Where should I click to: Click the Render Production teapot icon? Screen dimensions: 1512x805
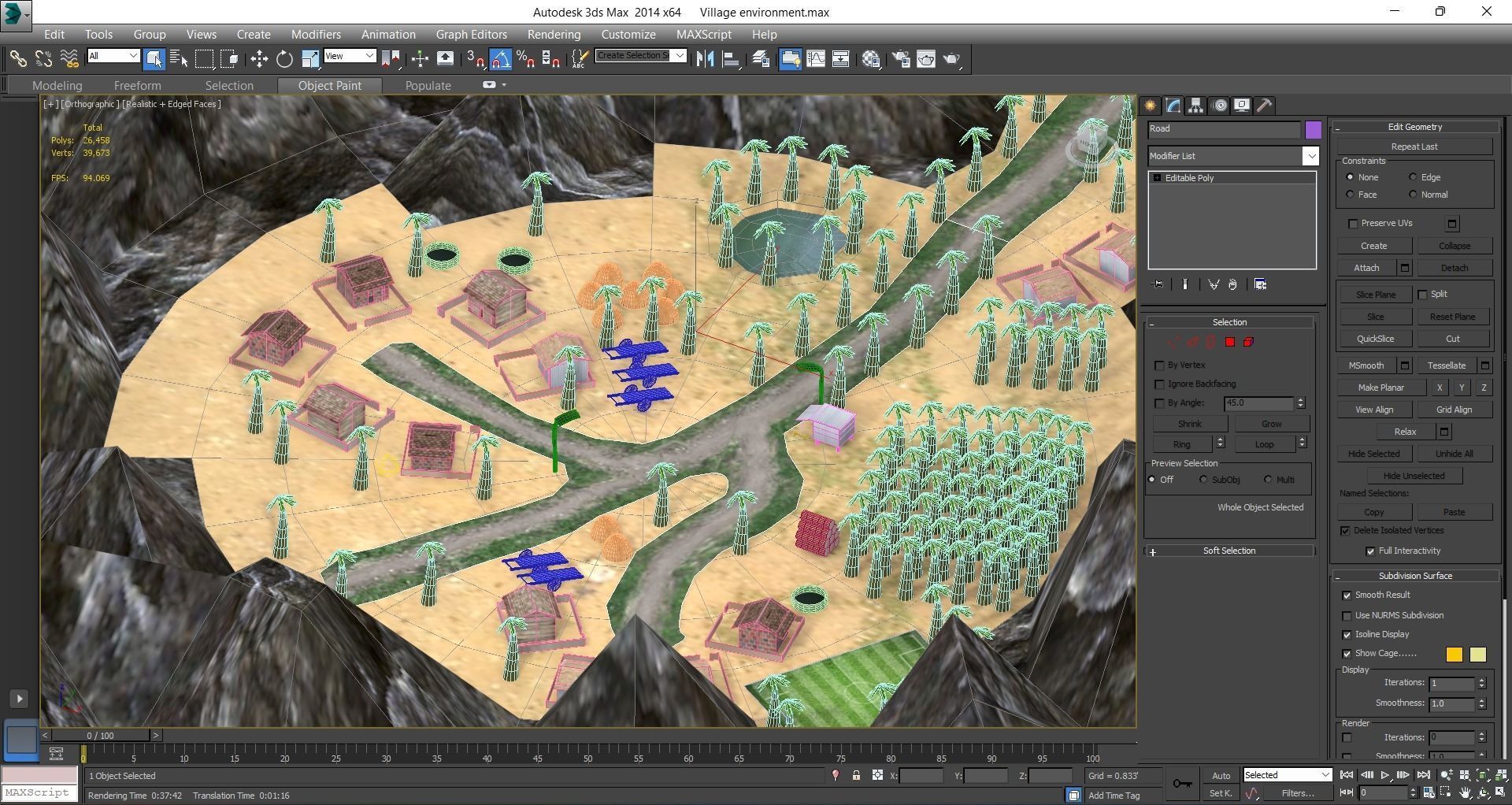[x=952, y=59]
